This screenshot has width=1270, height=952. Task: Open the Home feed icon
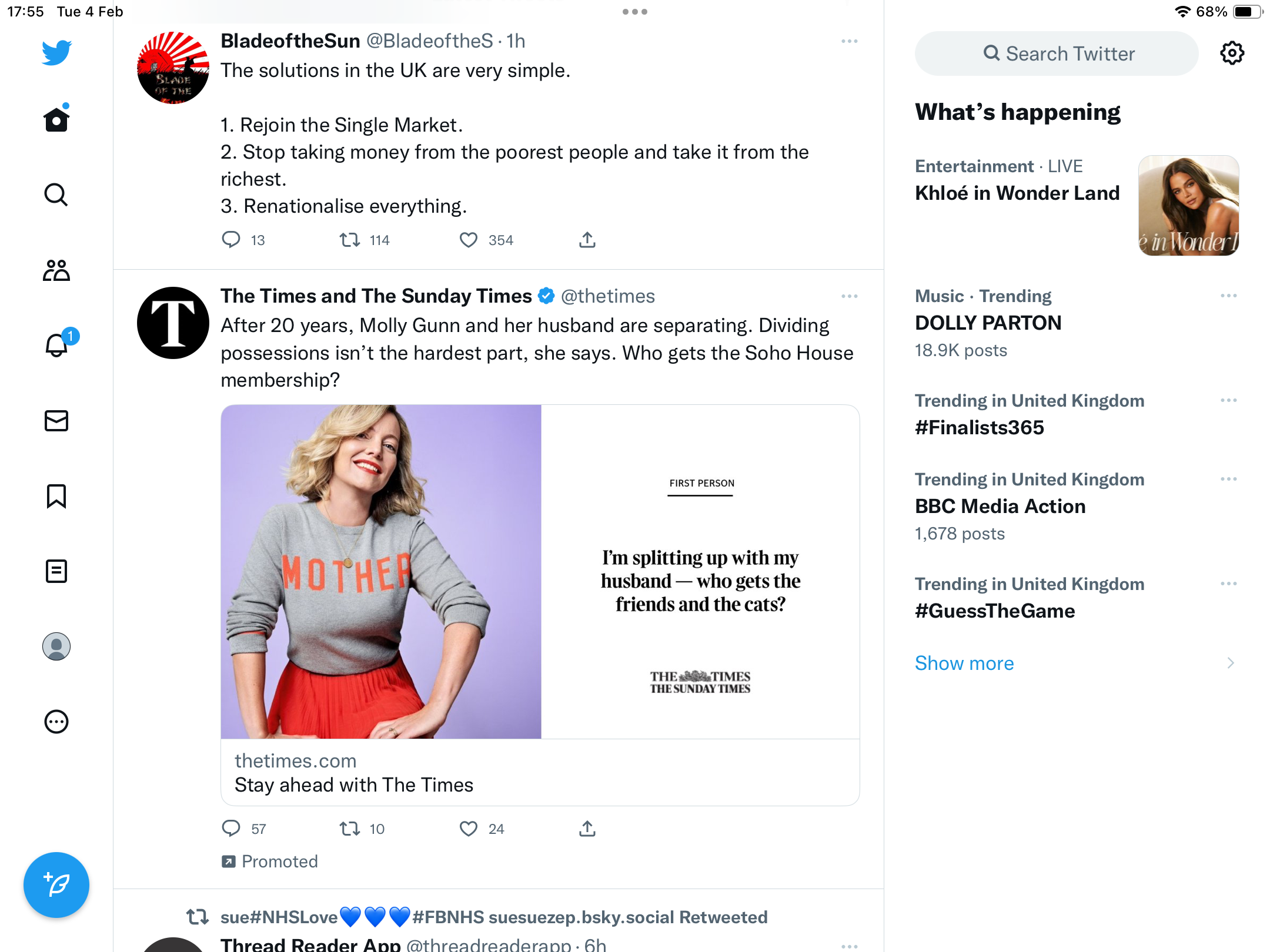pos(56,119)
